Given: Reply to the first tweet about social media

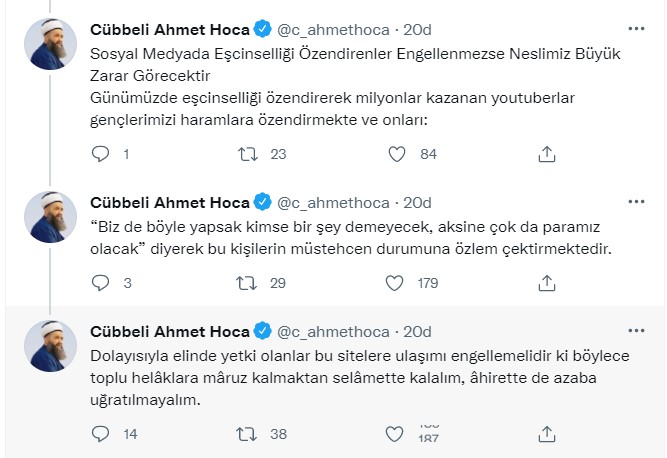Looking at the screenshot, I should [x=100, y=154].
